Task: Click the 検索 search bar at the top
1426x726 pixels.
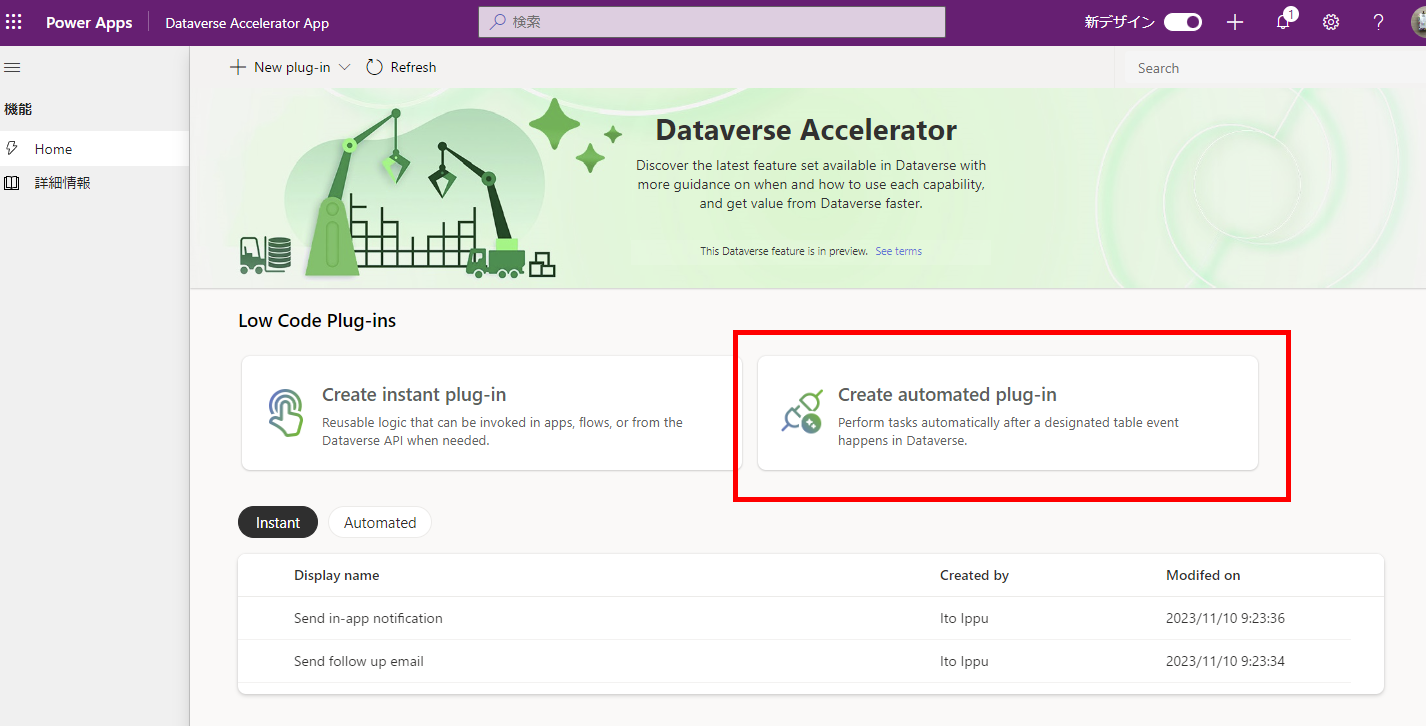Action: tap(711, 21)
